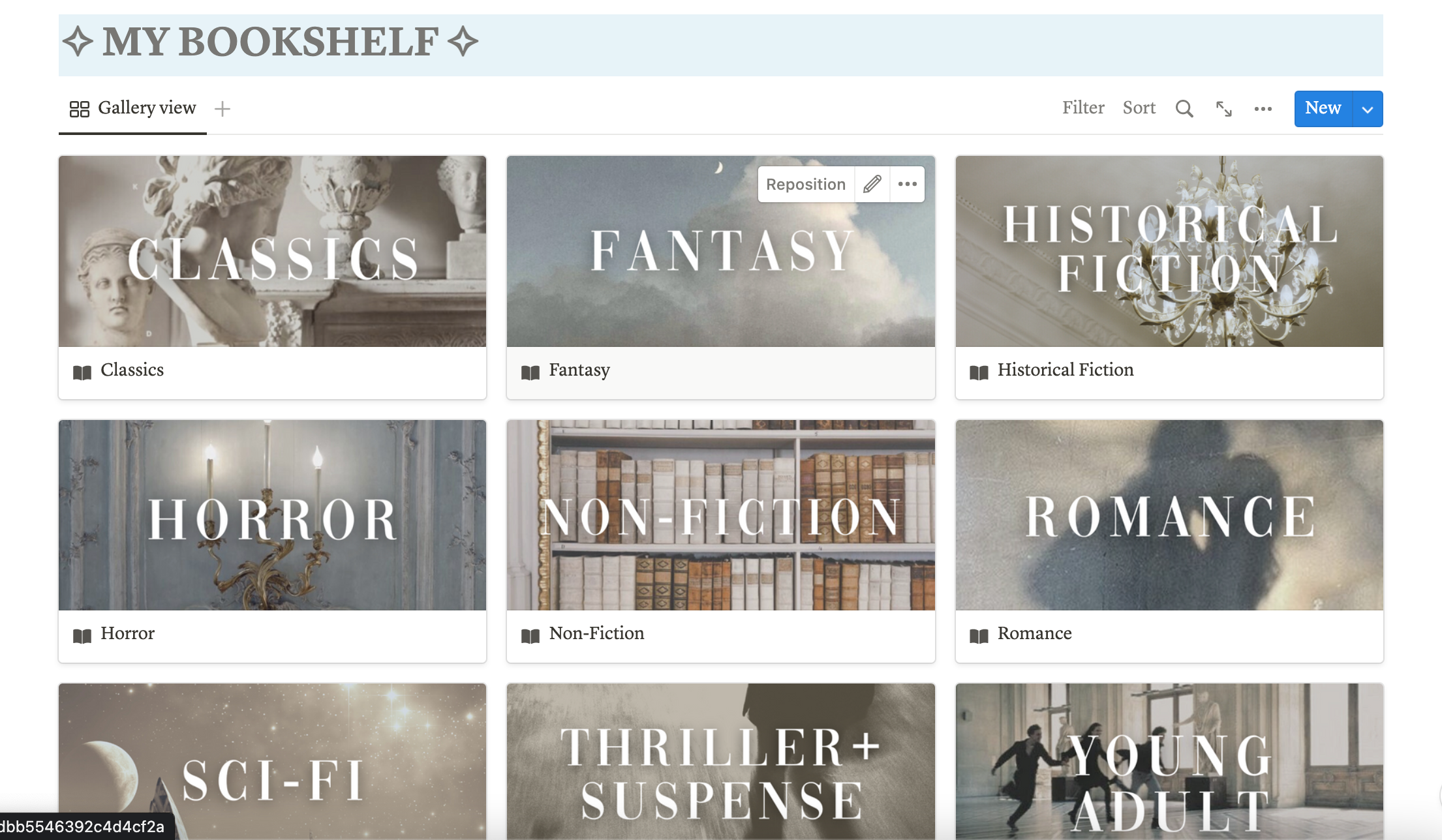Click the book icon beside Non-Fiction
This screenshot has width=1442, height=840.
(530, 636)
